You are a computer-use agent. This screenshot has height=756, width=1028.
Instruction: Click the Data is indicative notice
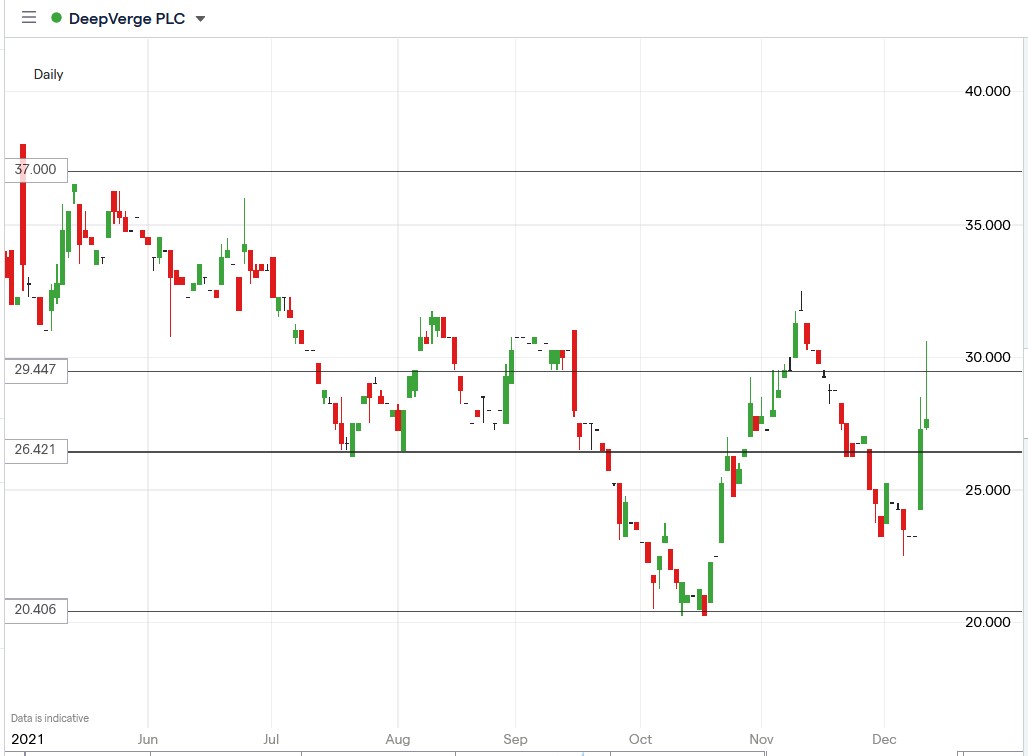point(52,717)
